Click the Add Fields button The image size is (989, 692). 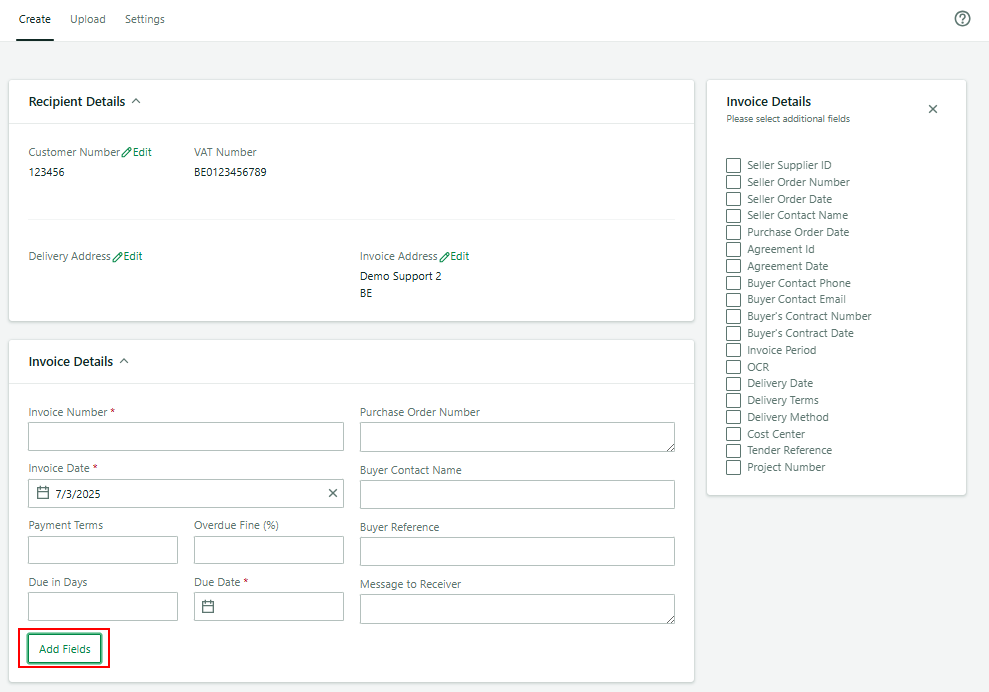pos(63,648)
